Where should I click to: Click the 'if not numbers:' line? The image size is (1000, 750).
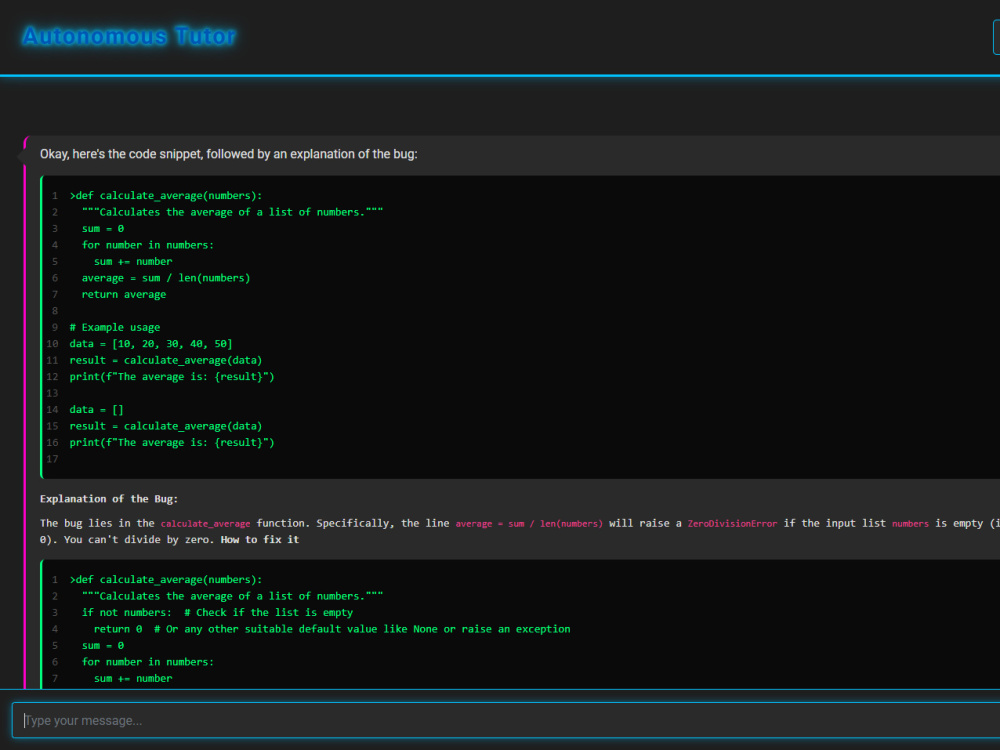click(217, 613)
